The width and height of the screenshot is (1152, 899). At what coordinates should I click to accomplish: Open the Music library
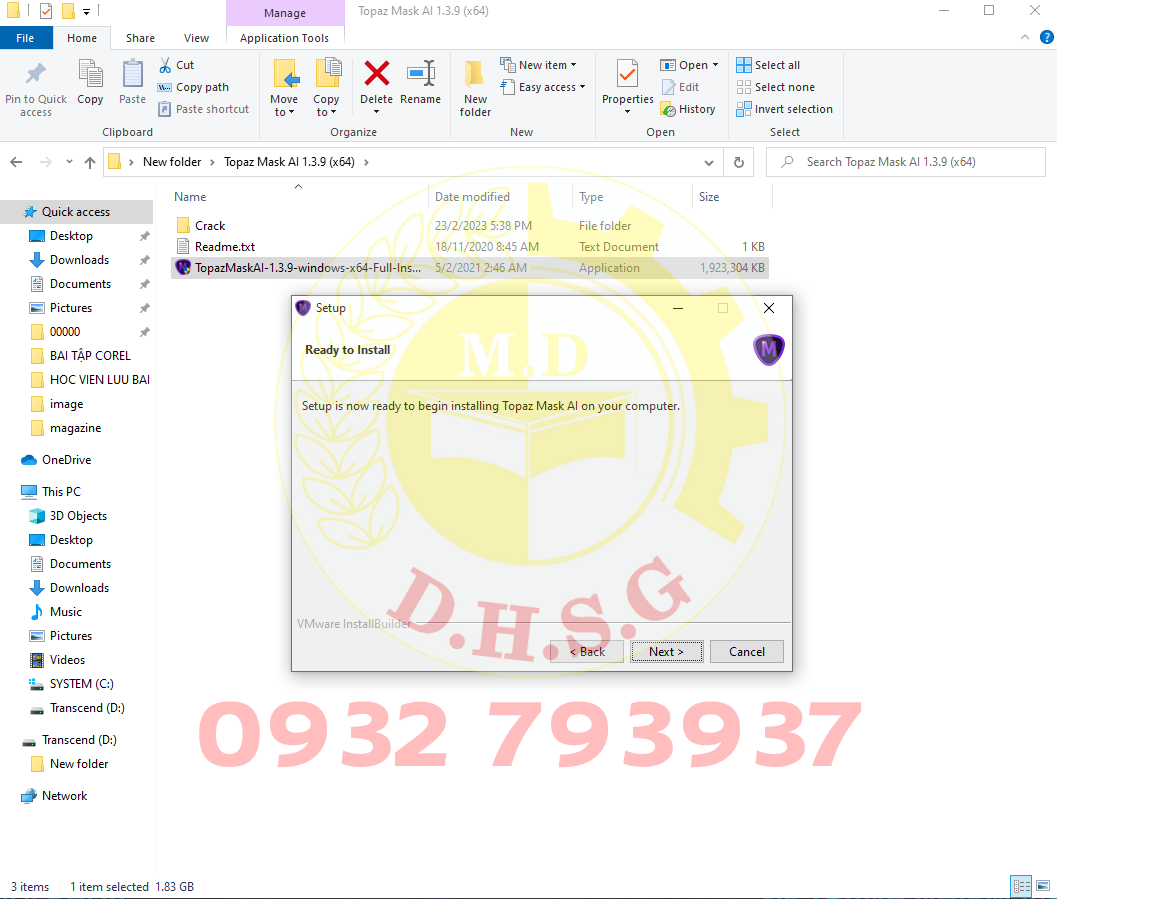65,612
